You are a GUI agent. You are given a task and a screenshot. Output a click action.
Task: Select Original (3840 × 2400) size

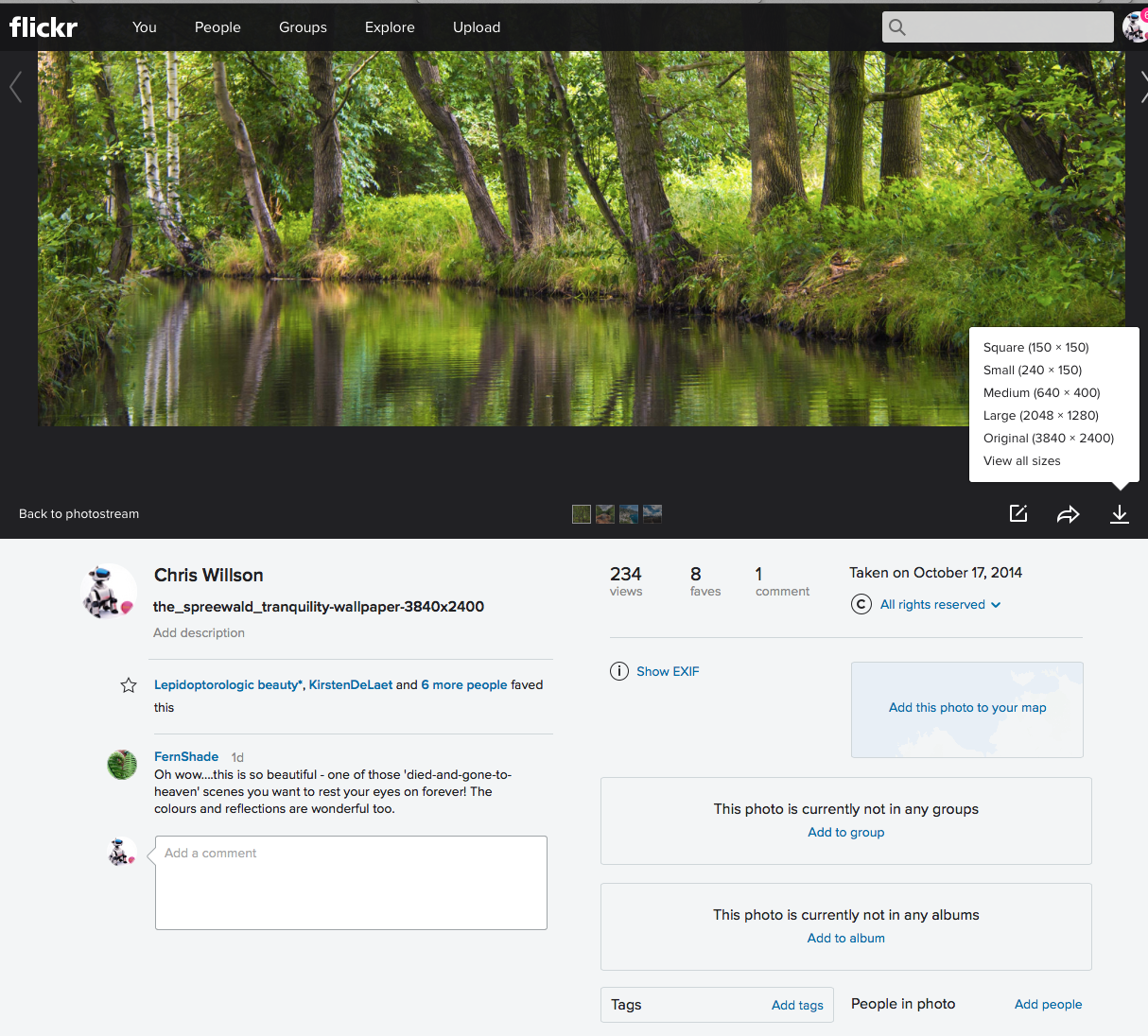point(1048,438)
